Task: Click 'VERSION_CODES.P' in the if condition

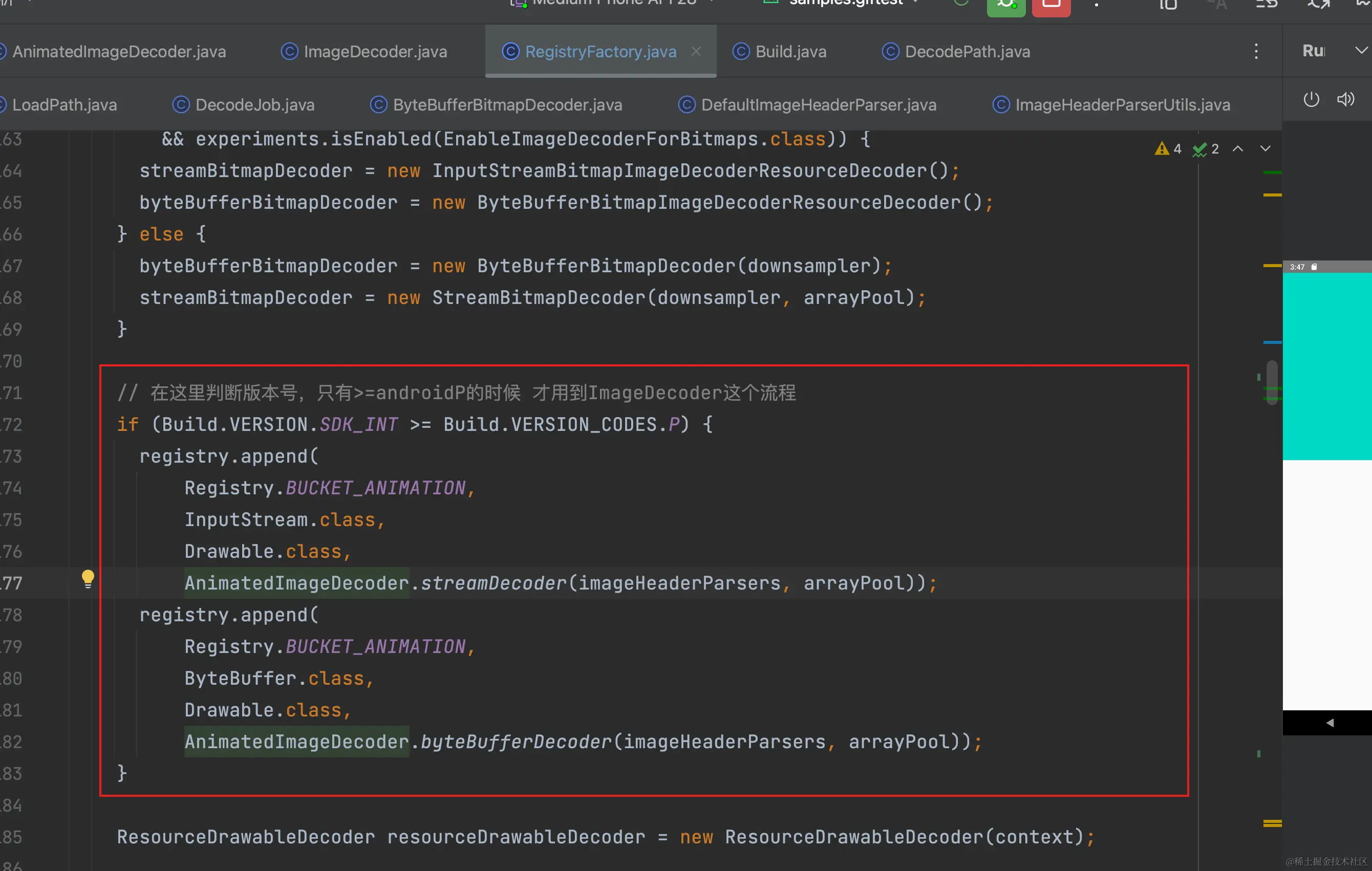Action: 595,424
